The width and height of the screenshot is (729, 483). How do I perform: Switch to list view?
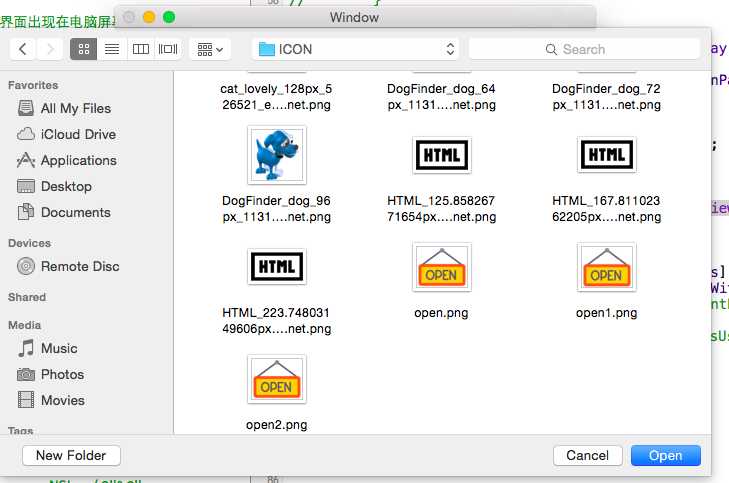click(x=112, y=49)
